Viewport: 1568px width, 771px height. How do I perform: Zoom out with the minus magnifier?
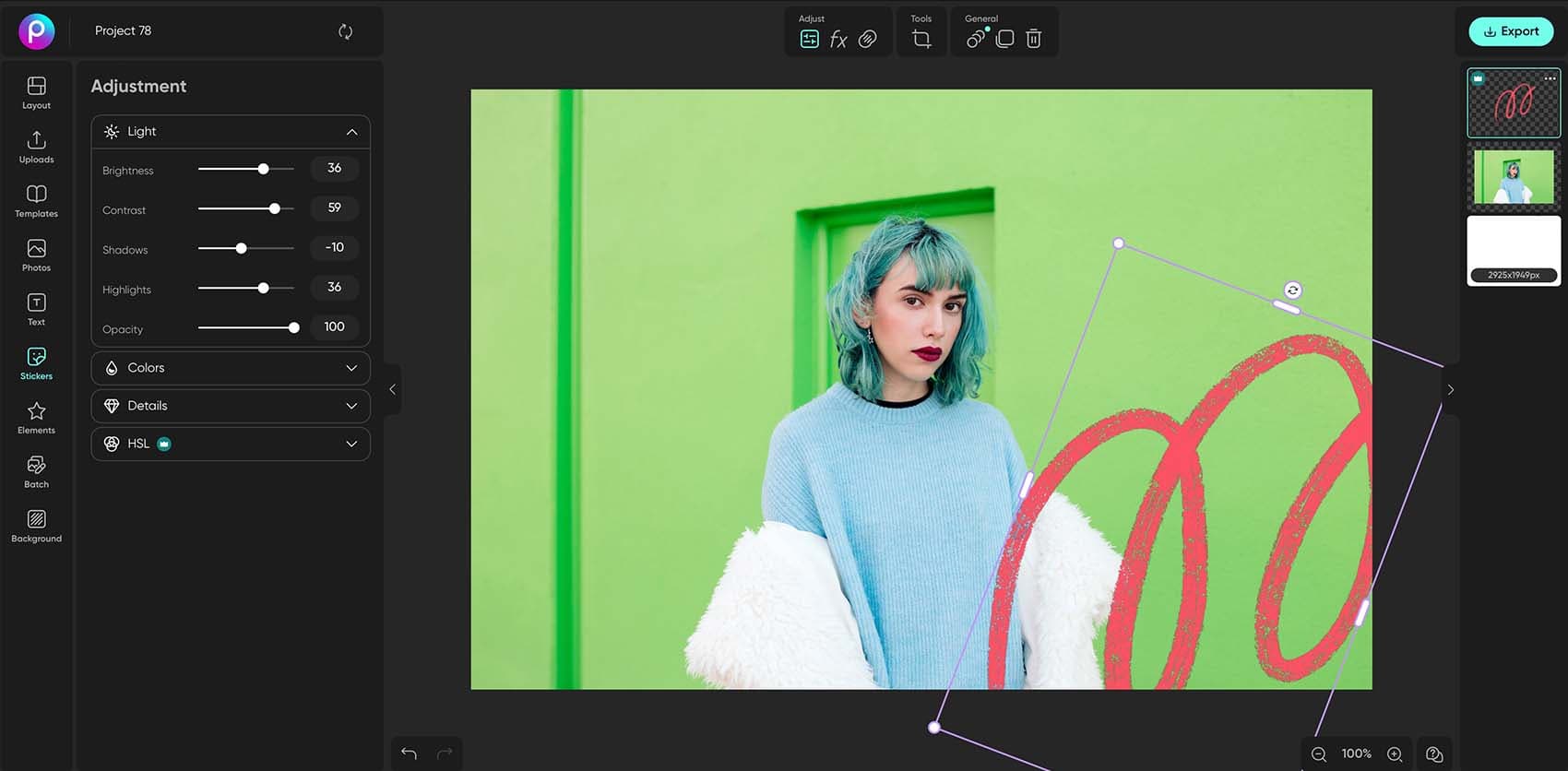coord(1319,754)
